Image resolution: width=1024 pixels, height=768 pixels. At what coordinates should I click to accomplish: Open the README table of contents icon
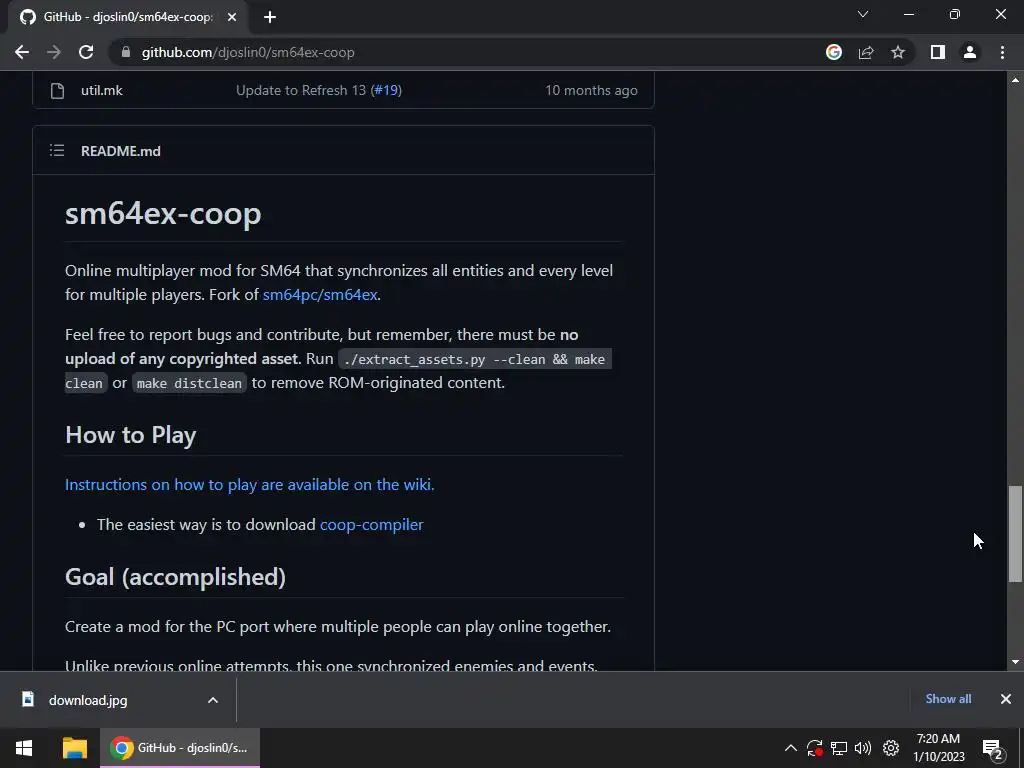(x=57, y=151)
